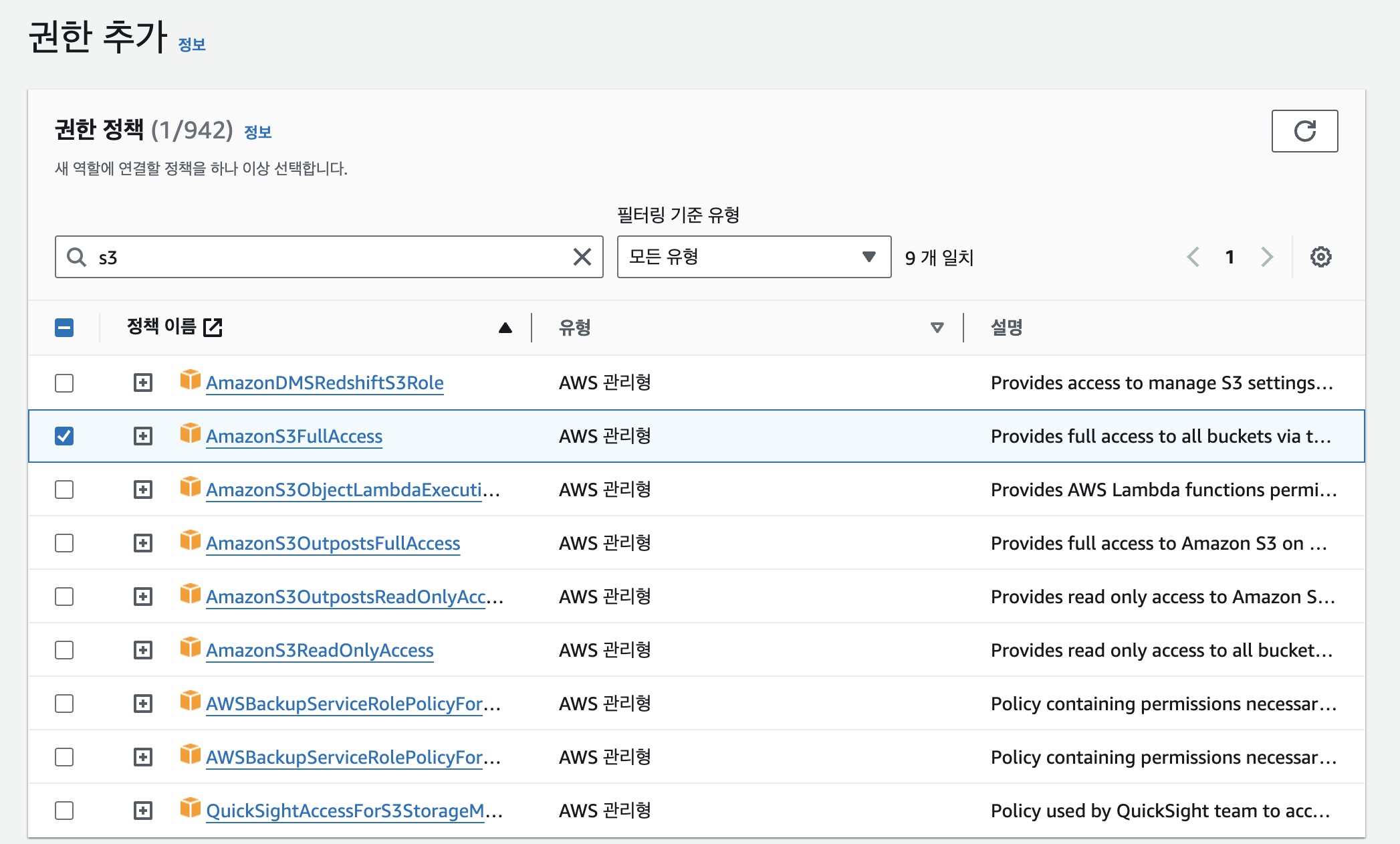Go to previous results page
The width and height of the screenshot is (1400, 844).
click(x=1193, y=257)
